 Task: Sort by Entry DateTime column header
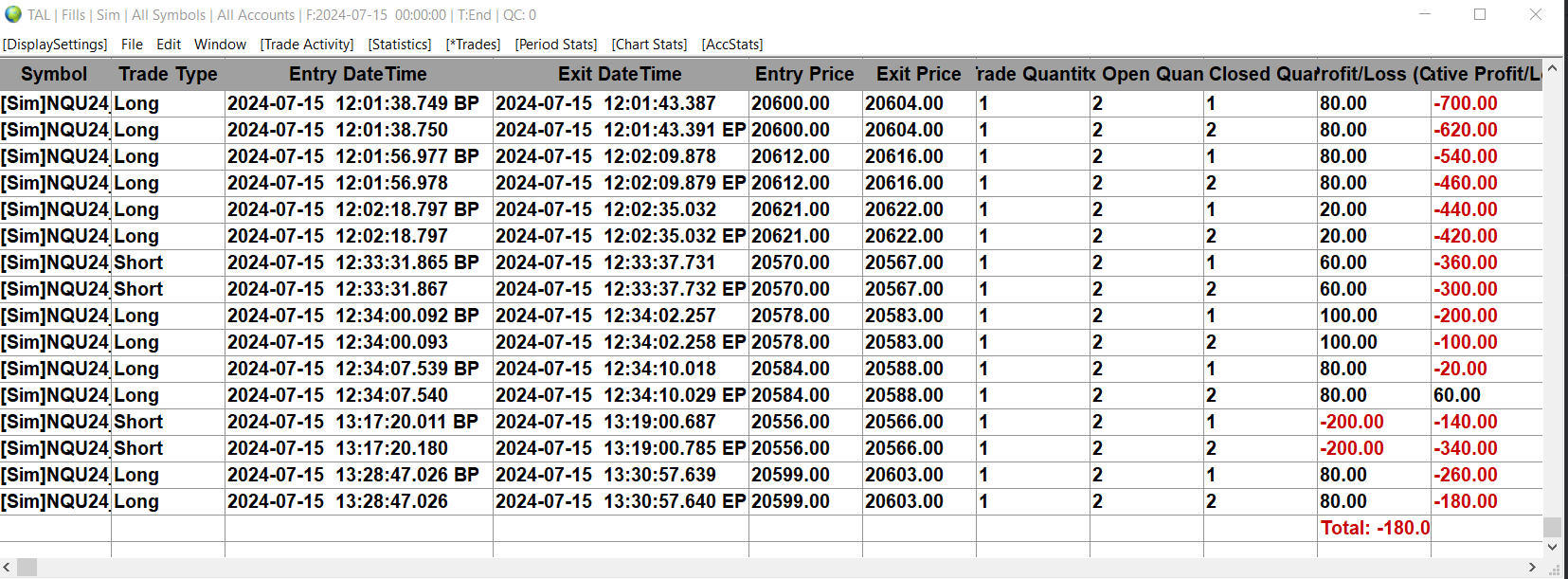358,74
